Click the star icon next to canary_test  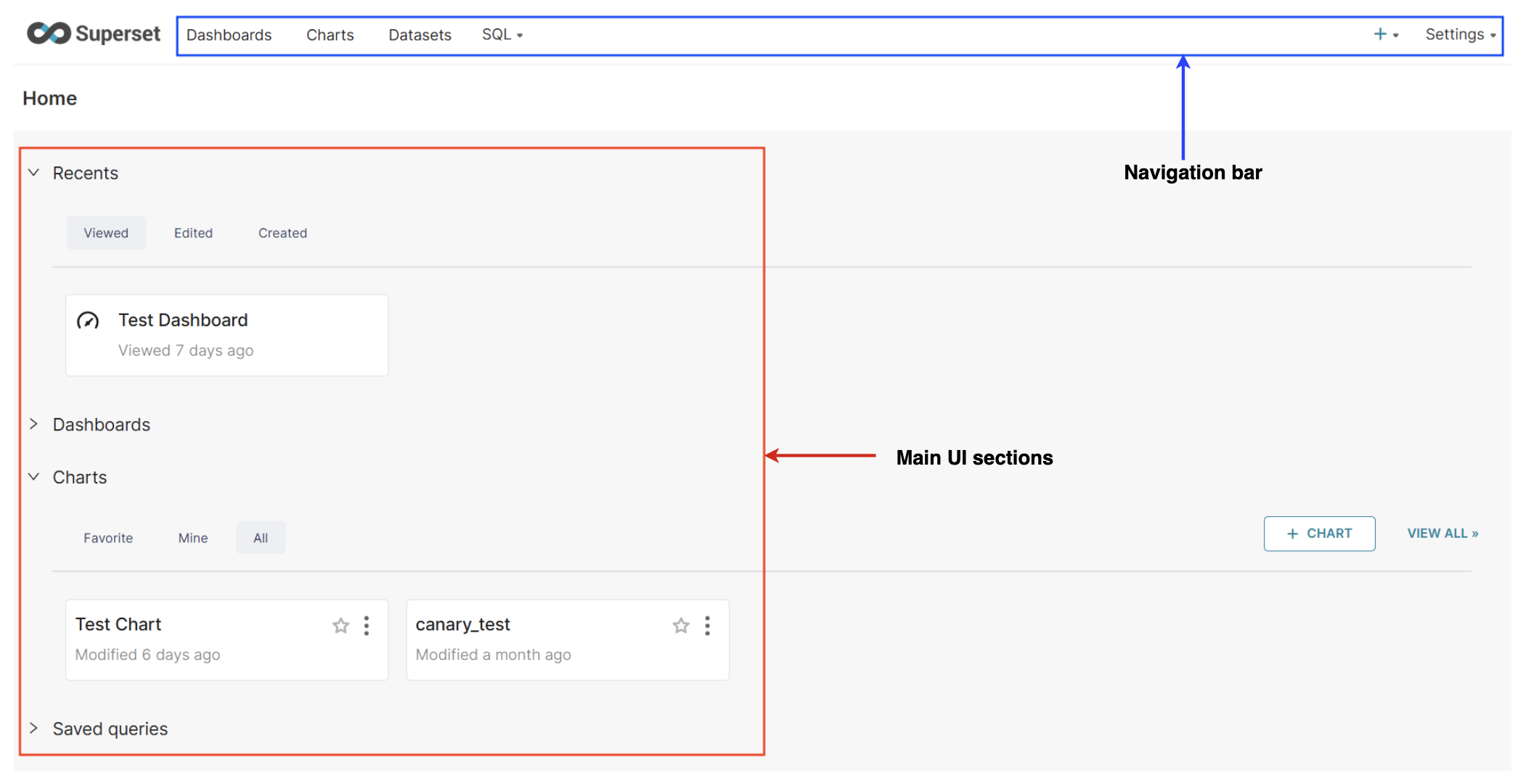[680, 625]
